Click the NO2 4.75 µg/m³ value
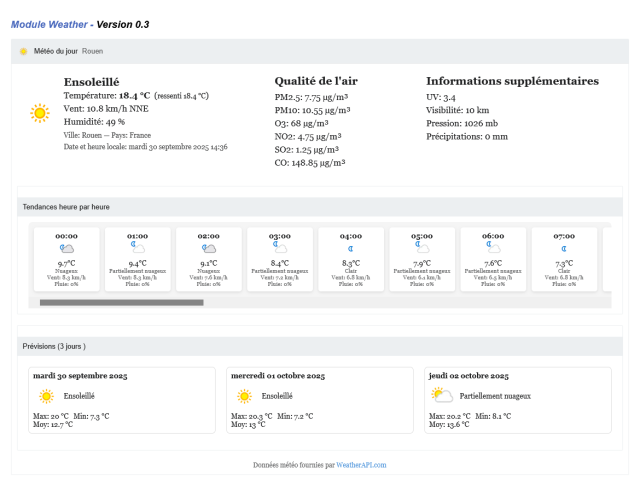Viewport: 640px width, 486px height. pyautogui.click(x=308, y=136)
